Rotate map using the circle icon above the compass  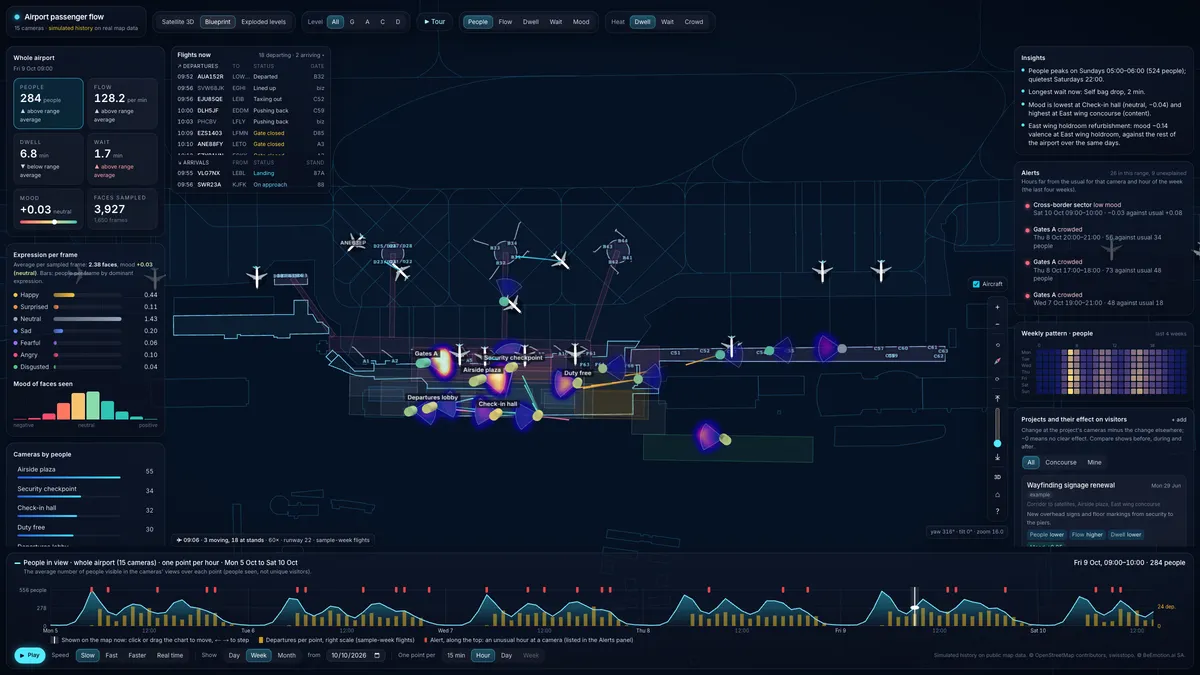[x=997, y=344]
